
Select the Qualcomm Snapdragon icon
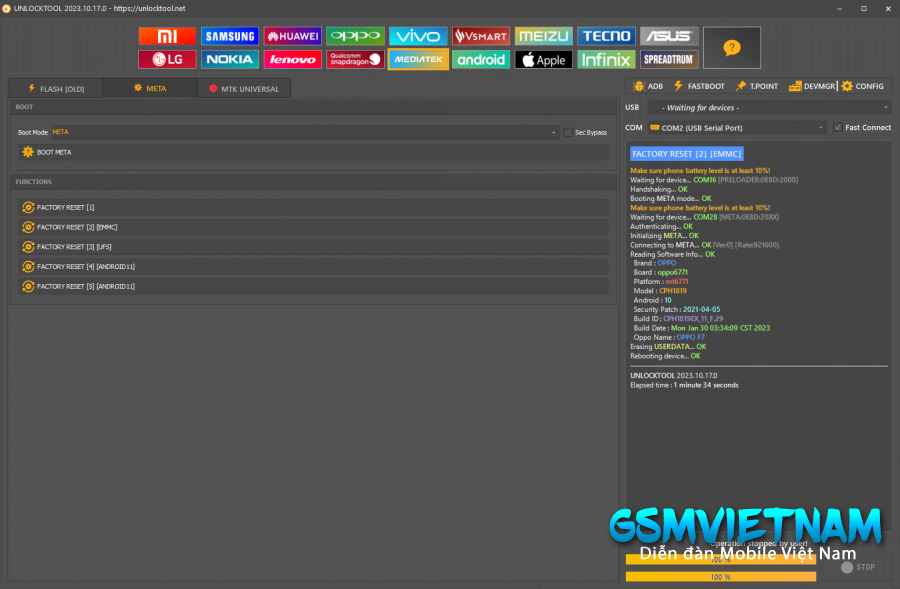tap(355, 59)
